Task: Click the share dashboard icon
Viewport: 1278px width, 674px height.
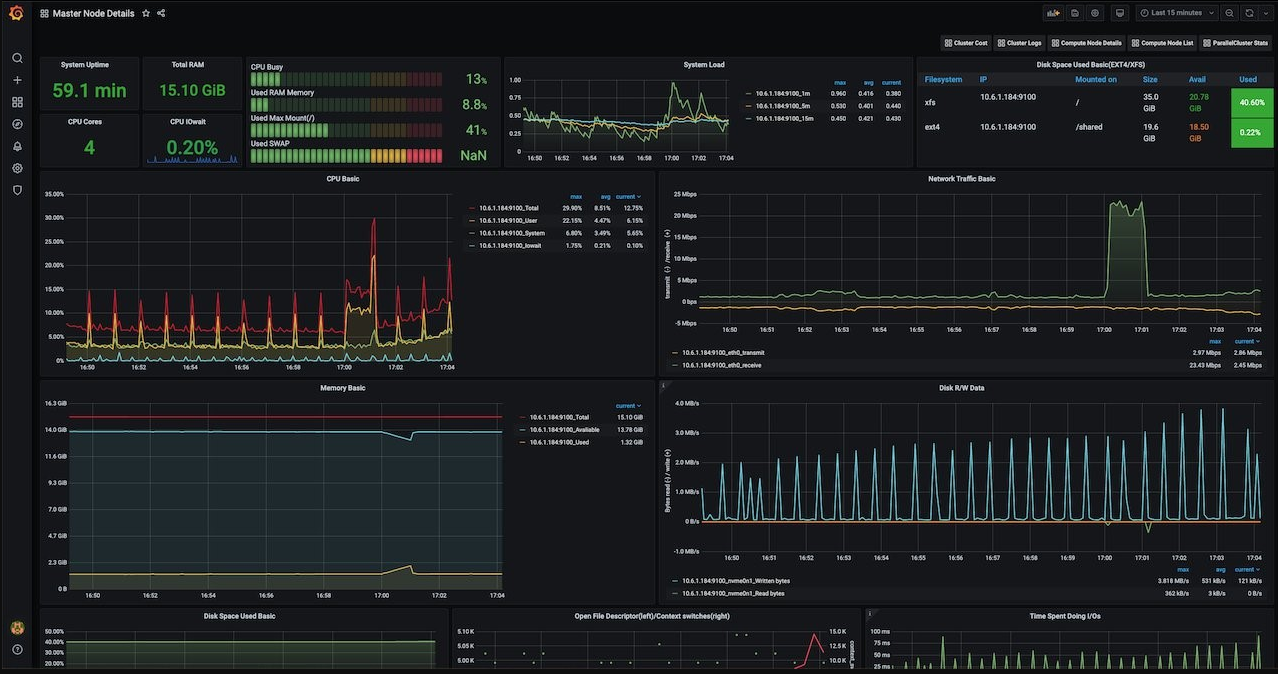Action: tap(161, 13)
